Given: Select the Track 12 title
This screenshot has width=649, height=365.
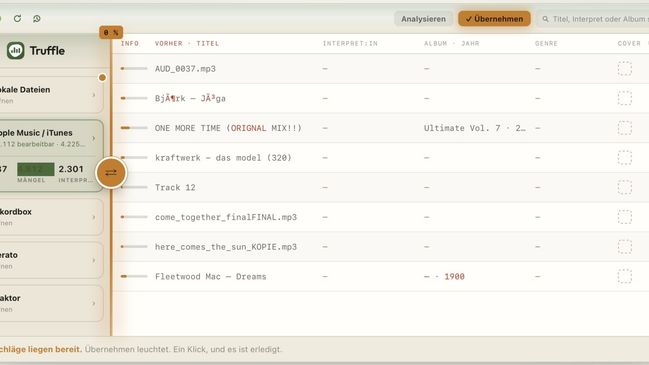Looking at the screenshot, I should click(175, 187).
